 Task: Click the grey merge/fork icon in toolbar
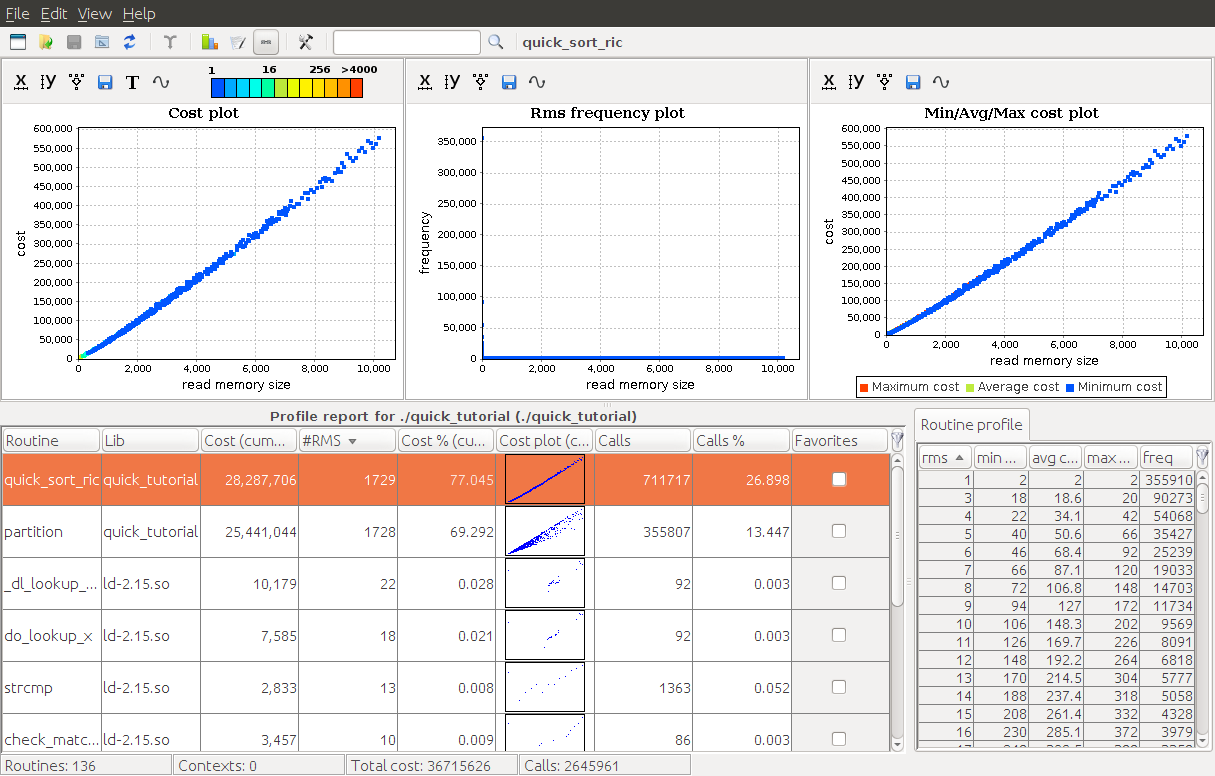(171, 42)
